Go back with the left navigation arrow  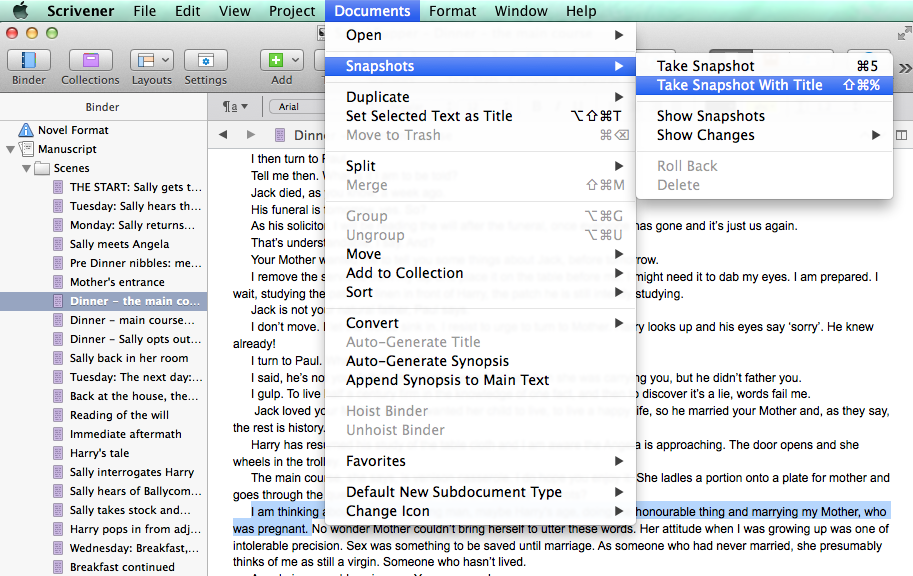point(222,135)
